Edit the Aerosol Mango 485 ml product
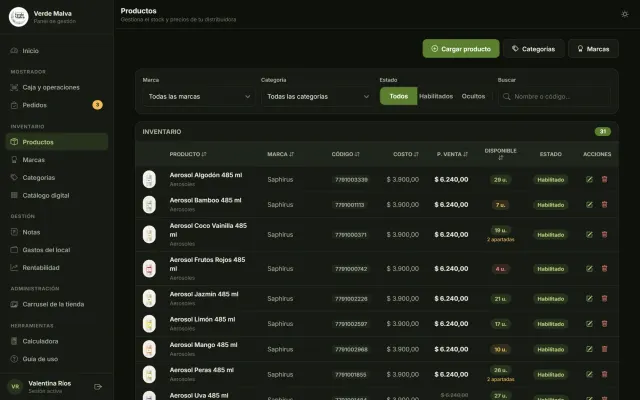Screen dimensions: 640x400 click(589, 349)
